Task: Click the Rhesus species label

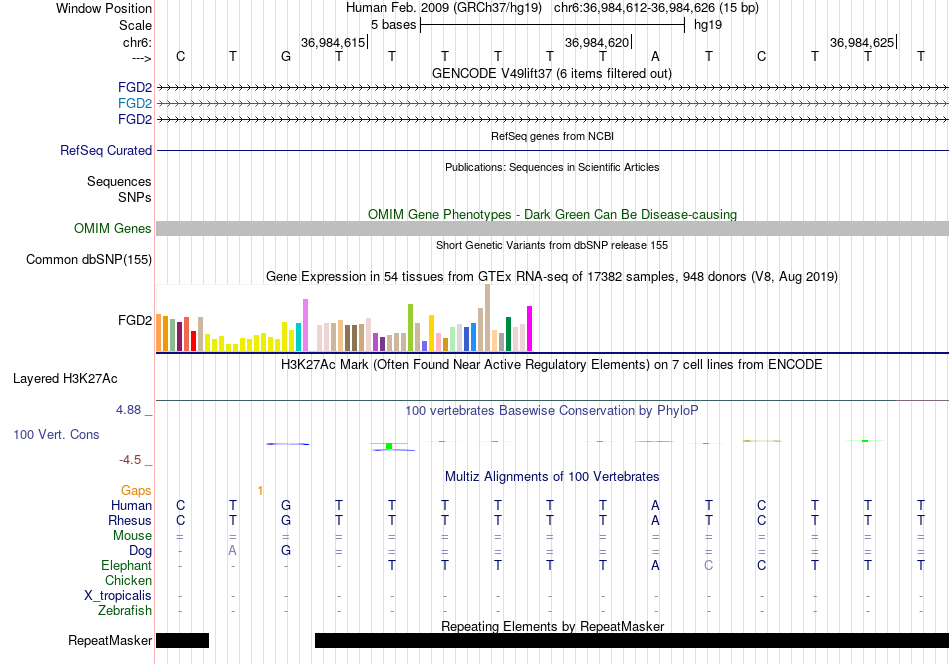Action: point(130,520)
